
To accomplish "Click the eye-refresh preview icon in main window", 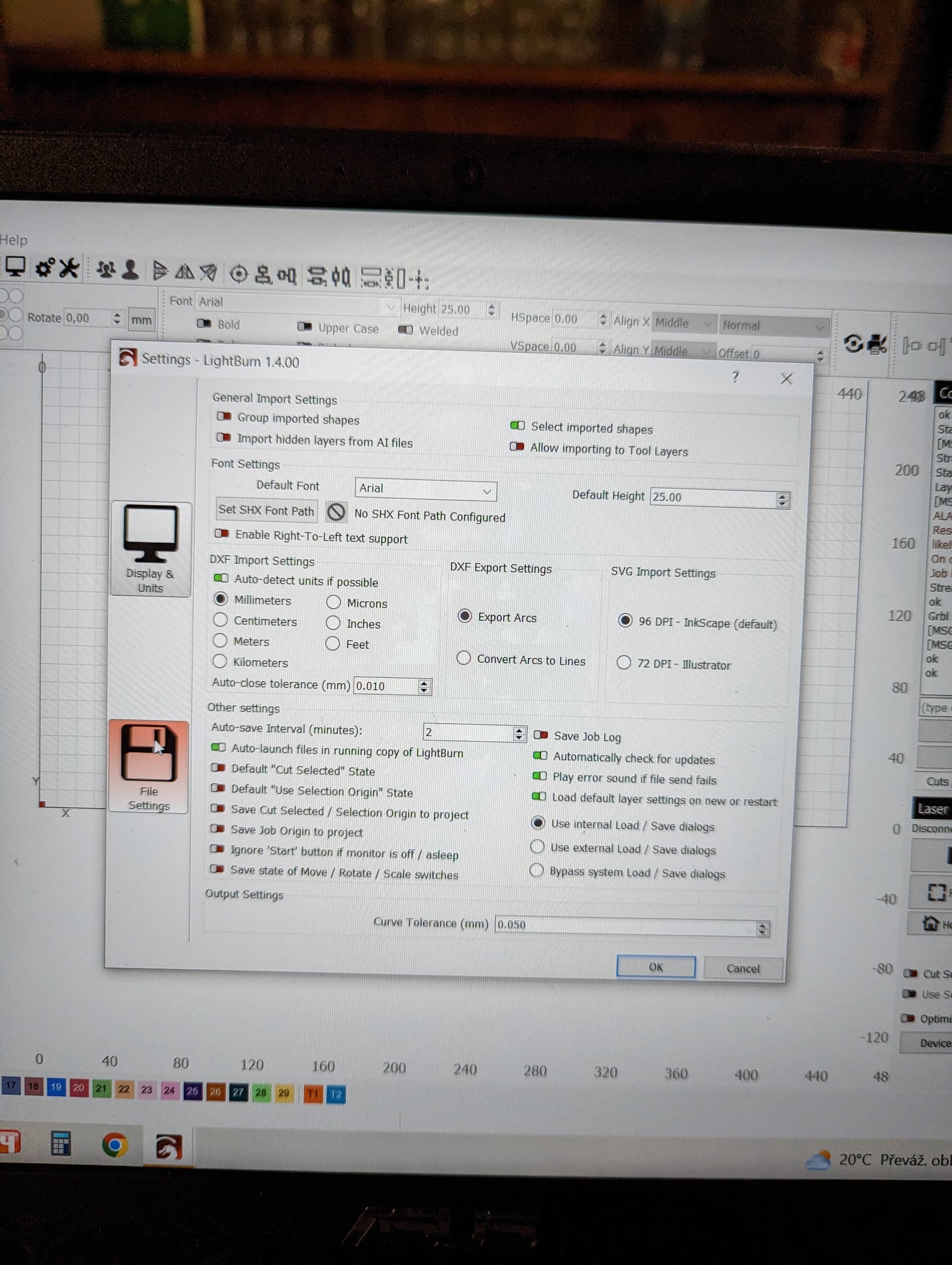I will coord(853,344).
